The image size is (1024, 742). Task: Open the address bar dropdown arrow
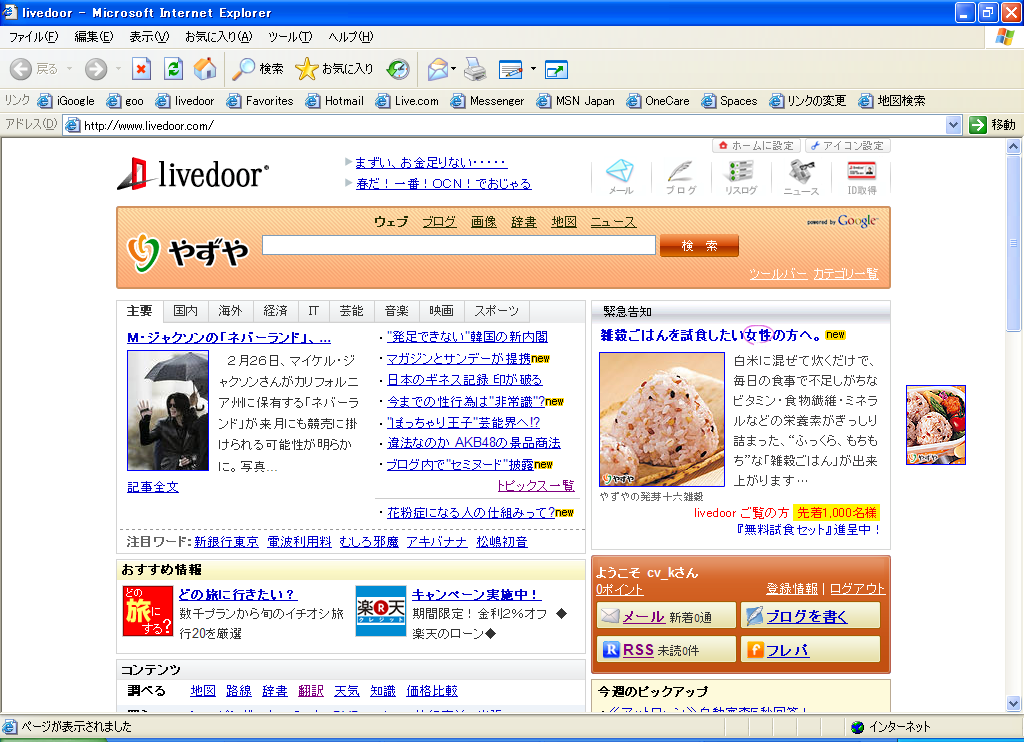[953, 125]
